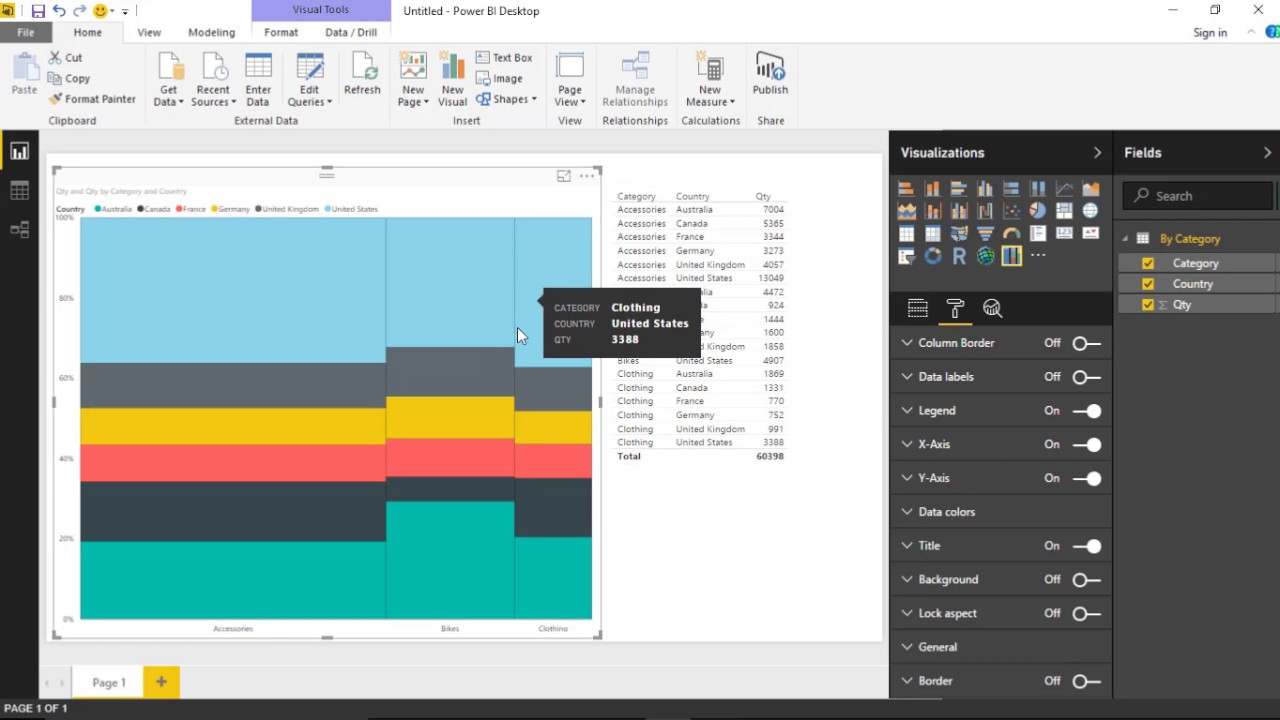1280x720 pixels.
Task: Open the Shapes dropdown
Action: tap(507, 99)
